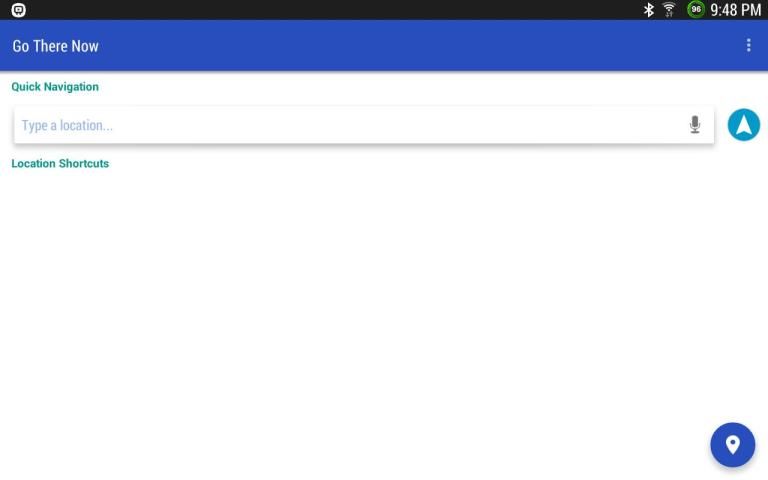
Task: Click the Quick Navigation heading
Action: point(55,87)
